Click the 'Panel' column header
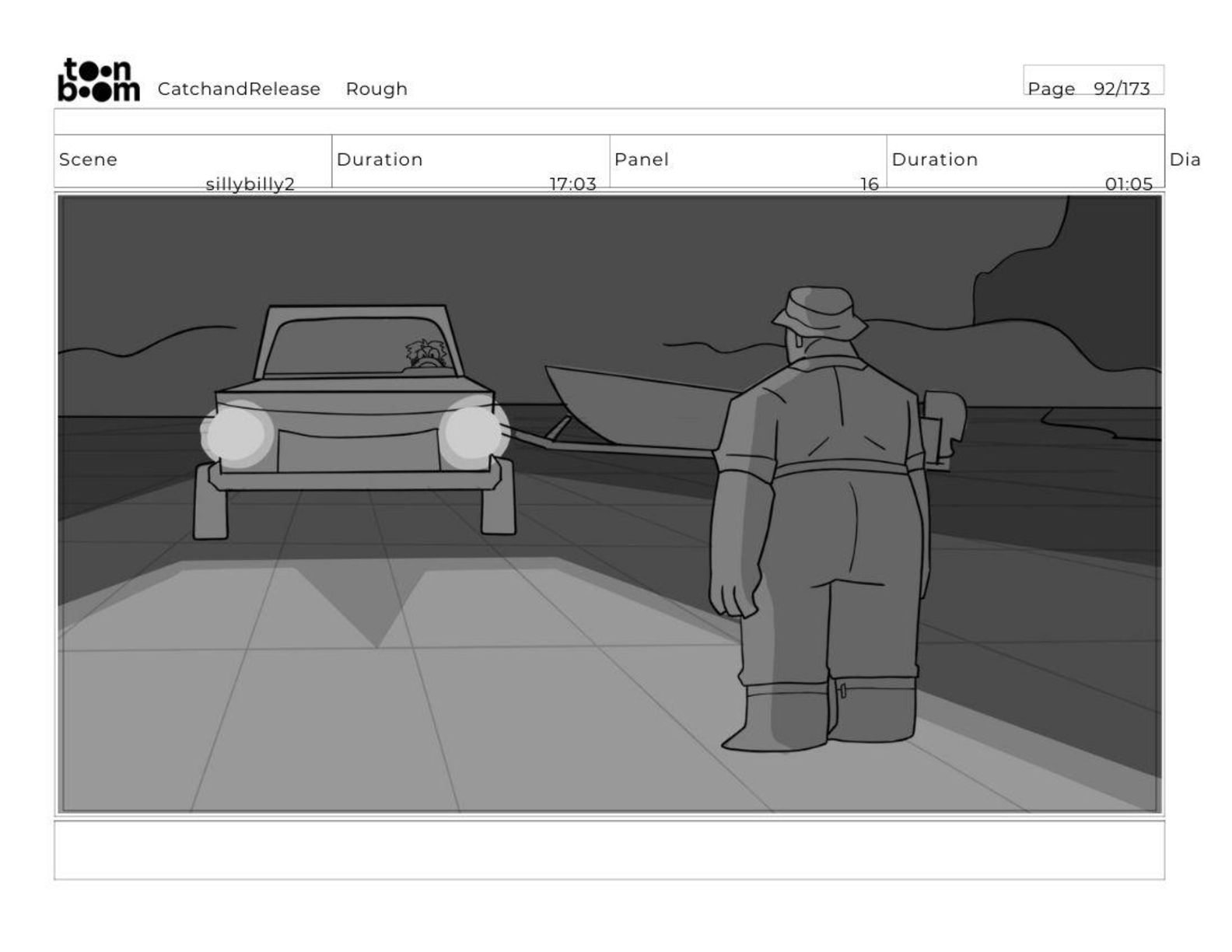This screenshot has height=952, width=1232. [x=641, y=159]
